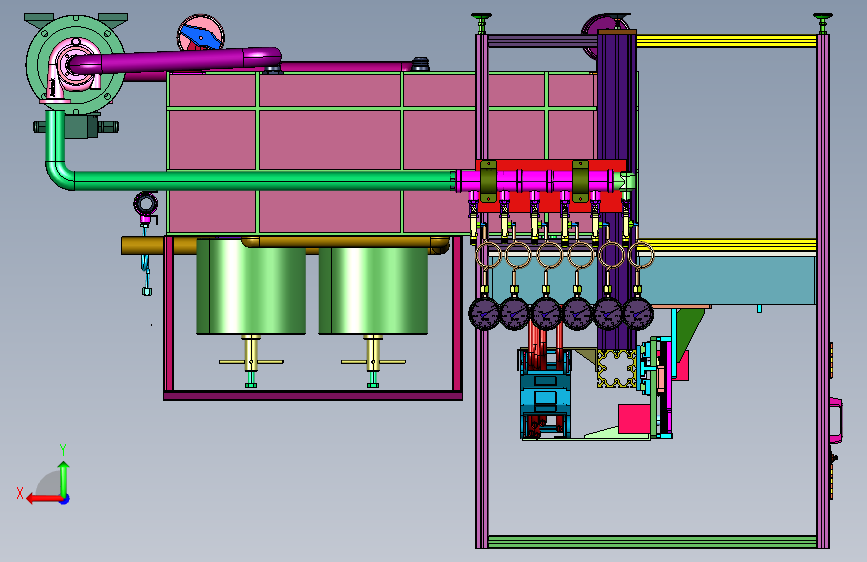867x562 pixels.
Task: Pick the top-right leveling foot of the frame
Action: point(822,23)
